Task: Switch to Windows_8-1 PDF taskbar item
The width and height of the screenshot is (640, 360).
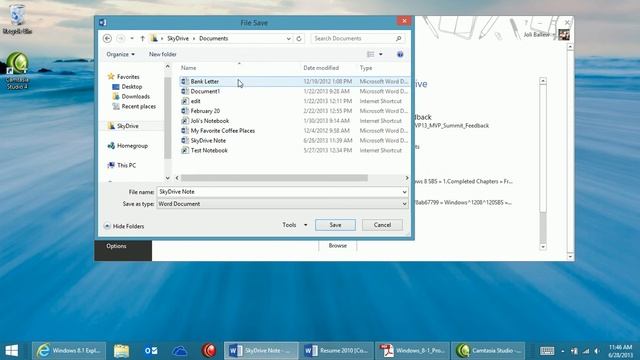Action: (x=412, y=351)
